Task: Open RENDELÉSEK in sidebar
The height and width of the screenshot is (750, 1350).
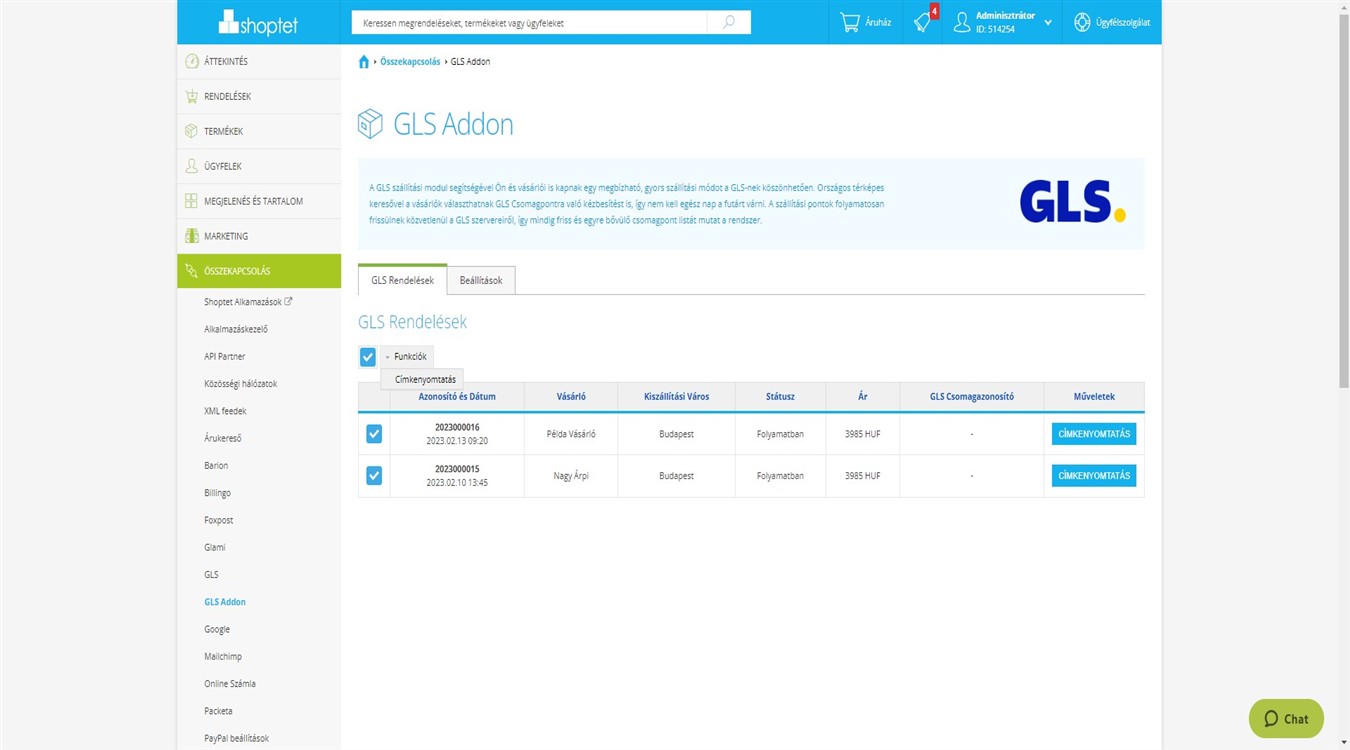Action: click(x=259, y=96)
